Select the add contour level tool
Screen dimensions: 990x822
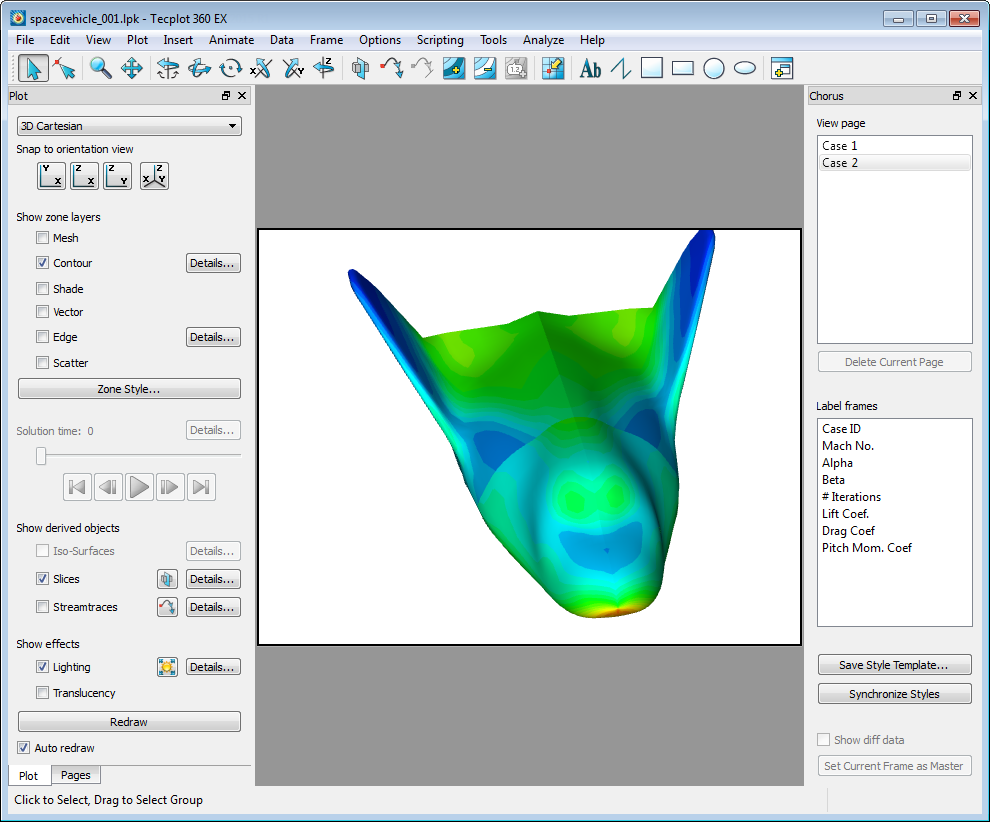[x=454, y=68]
